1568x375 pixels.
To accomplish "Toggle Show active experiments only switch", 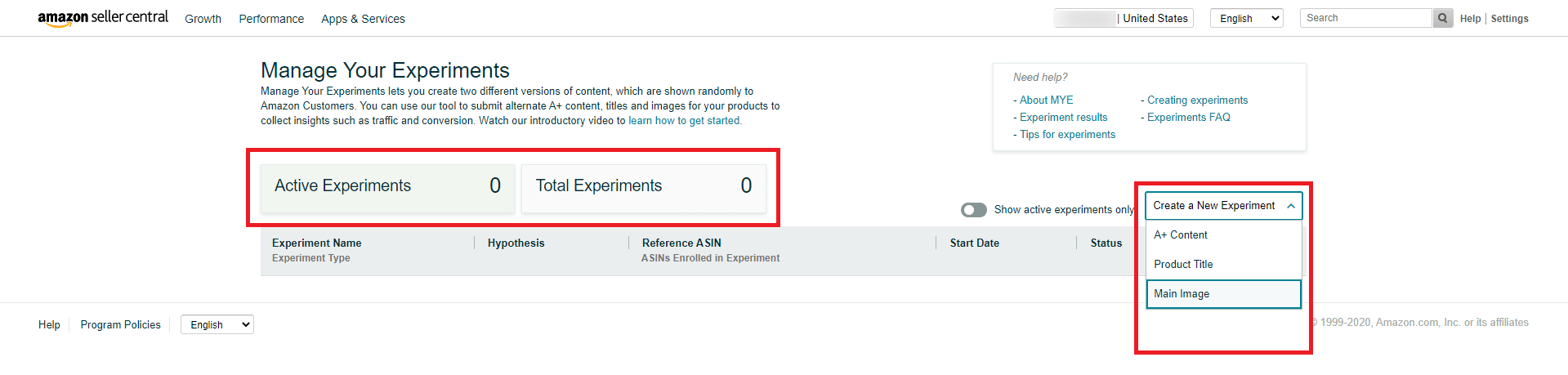I will [x=974, y=210].
